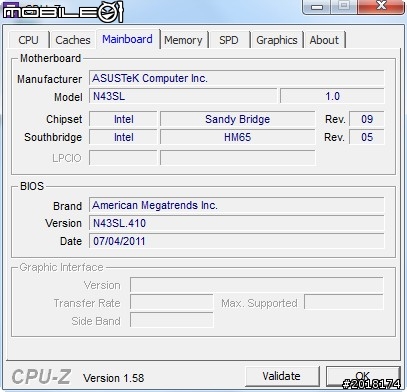
Task: Select the Mainboard tab
Action: [127, 39]
